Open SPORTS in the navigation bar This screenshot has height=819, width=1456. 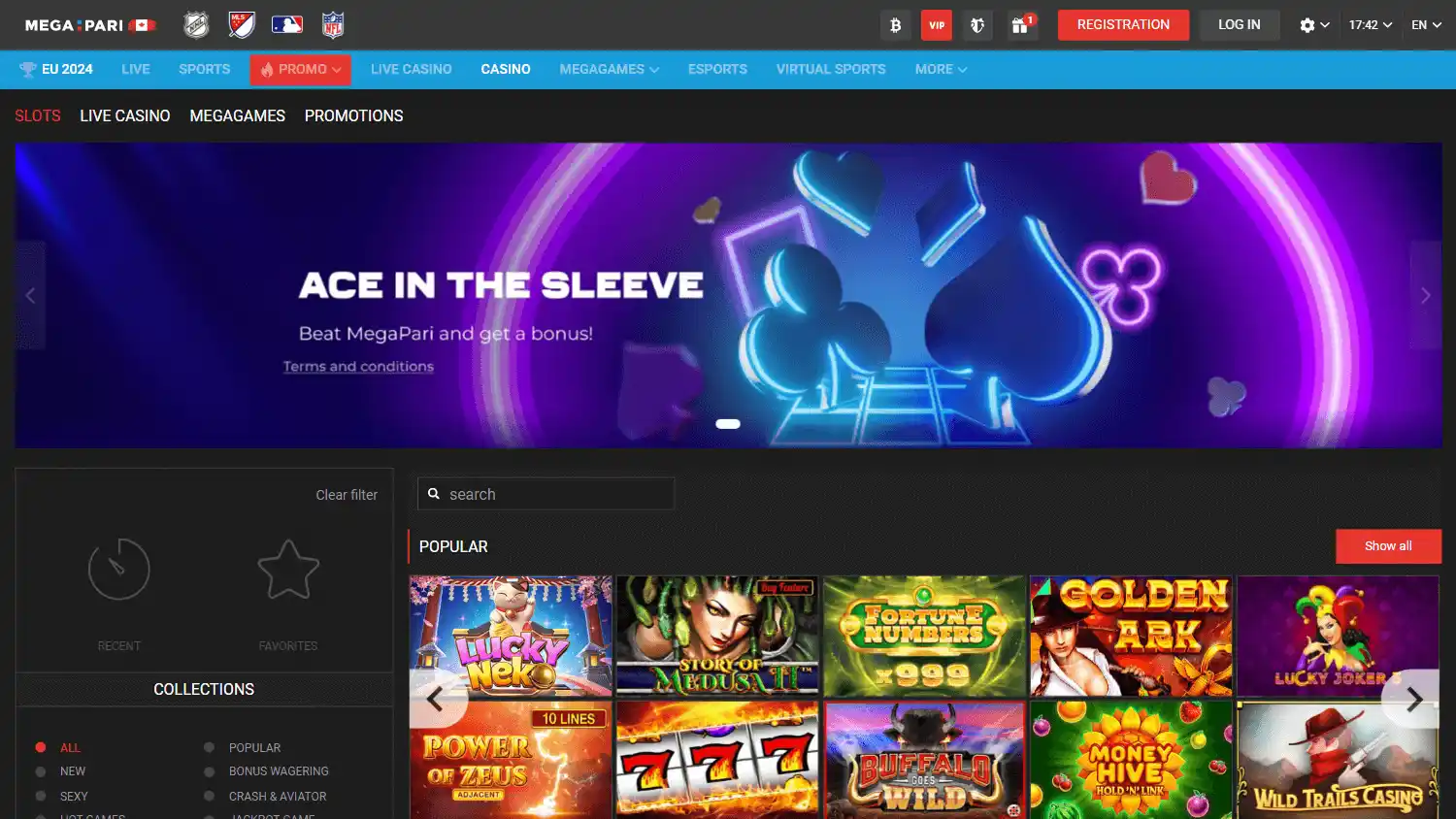tap(205, 70)
